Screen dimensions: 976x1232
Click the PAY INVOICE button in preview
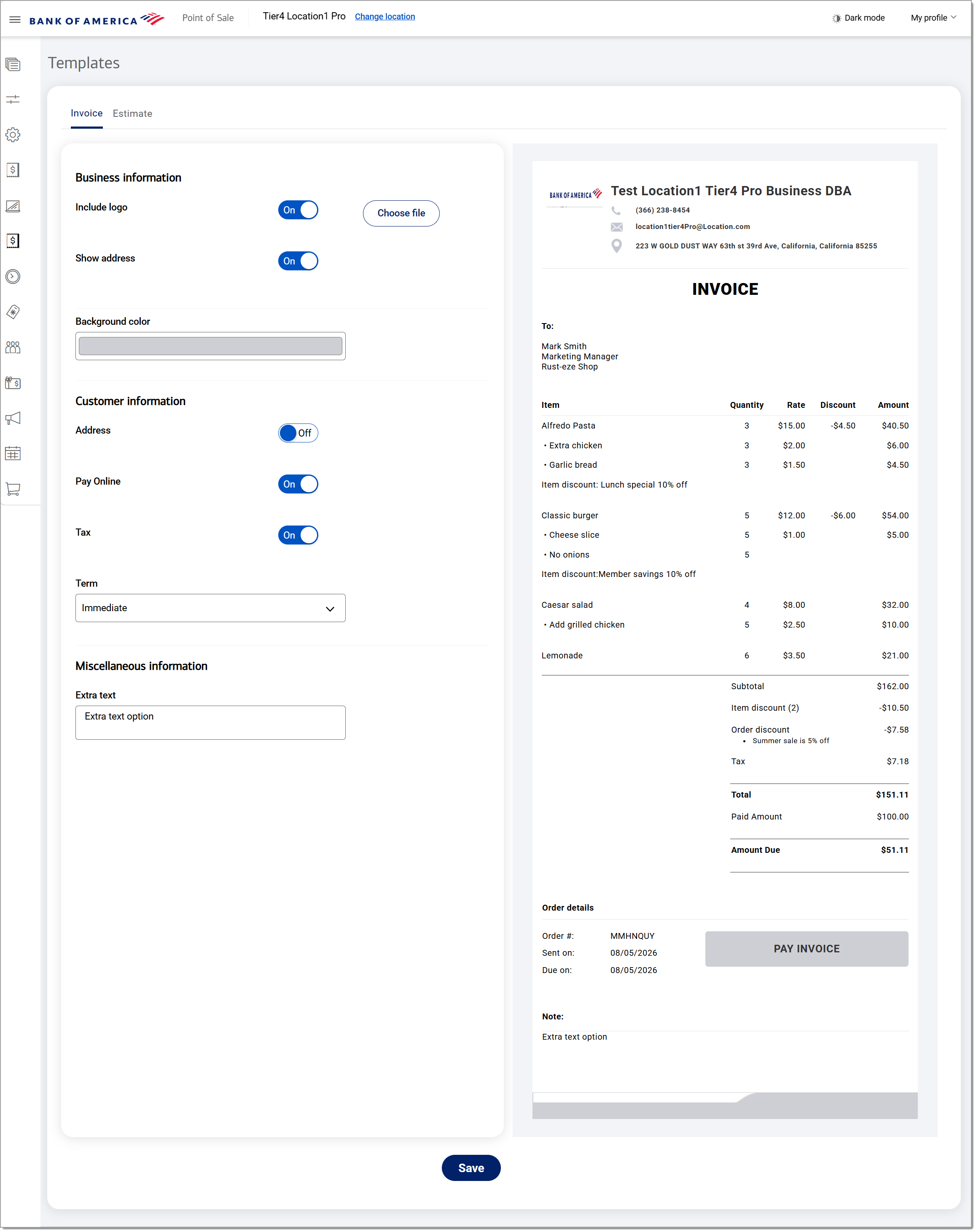coord(807,949)
